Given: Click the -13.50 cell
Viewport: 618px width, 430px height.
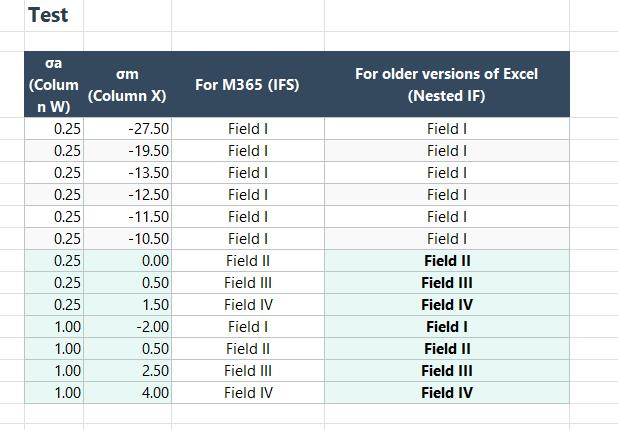Looking at the screenshot, I should [x=127, y=173].
